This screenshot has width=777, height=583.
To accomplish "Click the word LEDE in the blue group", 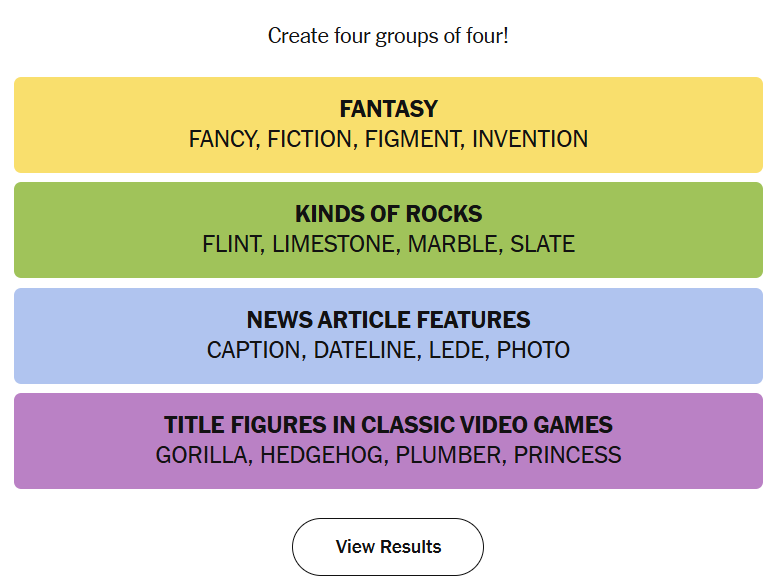I will [456, 351].
